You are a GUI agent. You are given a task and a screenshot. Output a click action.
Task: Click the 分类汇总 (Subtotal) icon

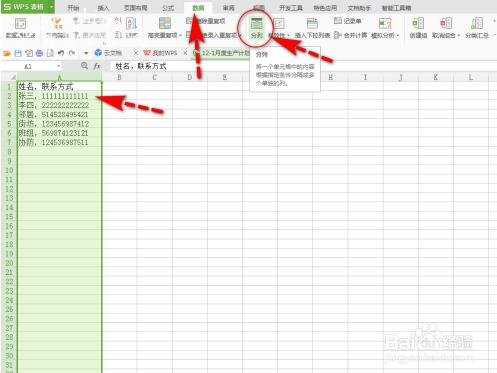click(477, 24)
